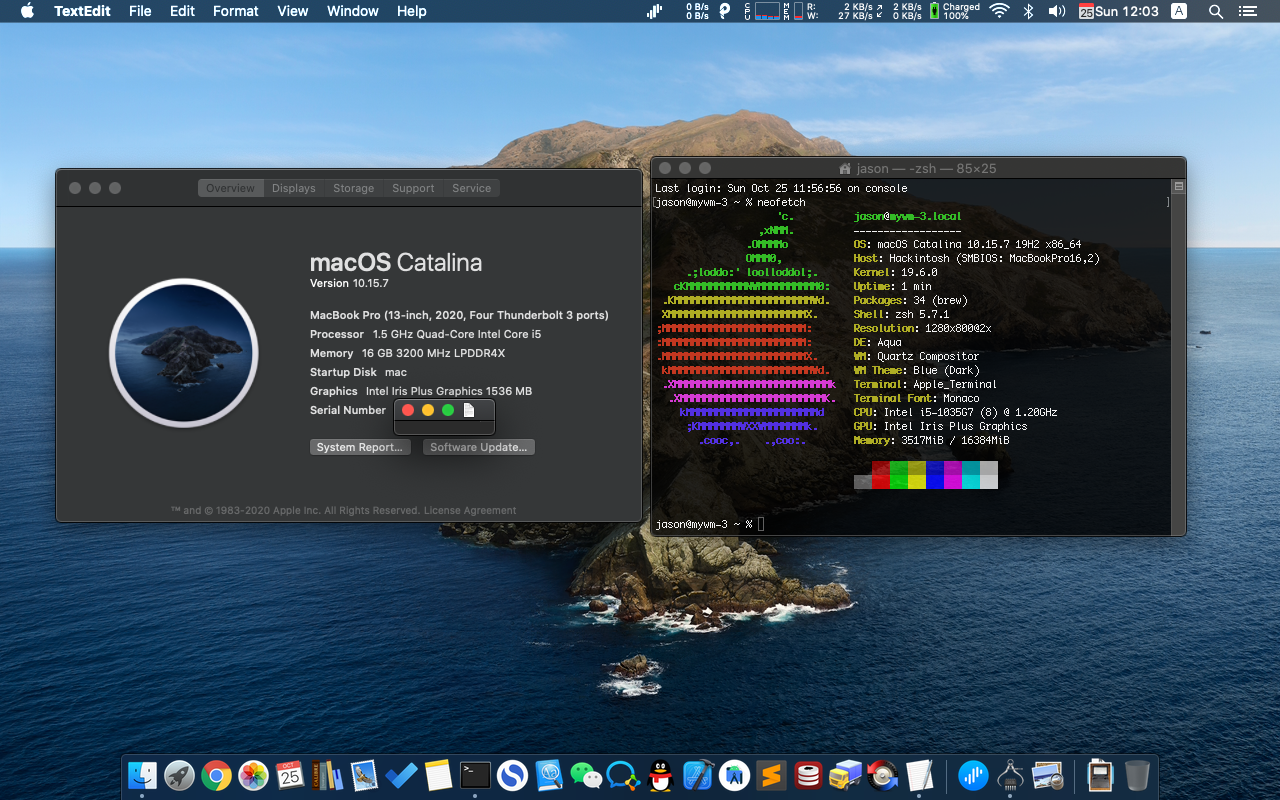Click the input source 'A' icon

tap(1179, 11)
